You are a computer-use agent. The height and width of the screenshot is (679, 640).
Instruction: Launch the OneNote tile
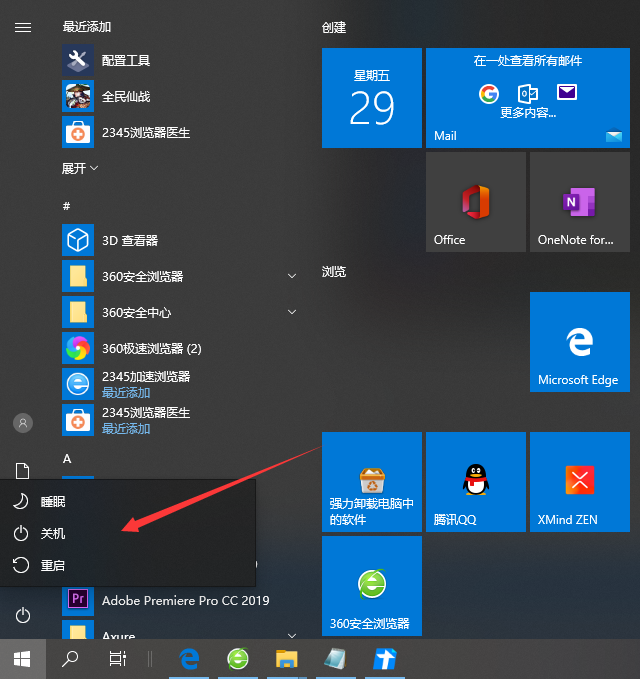pyautogui.click(x=579, y=201)
